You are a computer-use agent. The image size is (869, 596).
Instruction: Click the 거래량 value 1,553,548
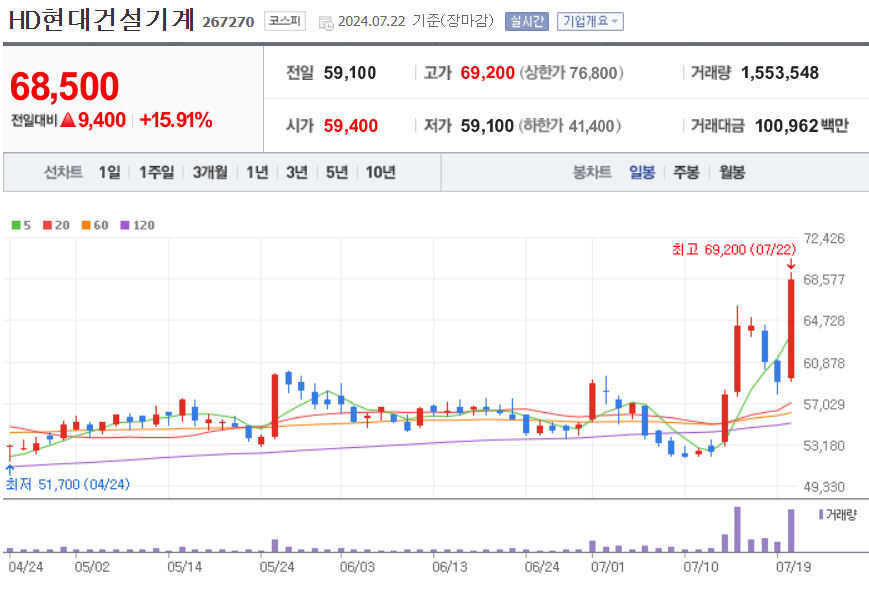[x=780, y=73]
